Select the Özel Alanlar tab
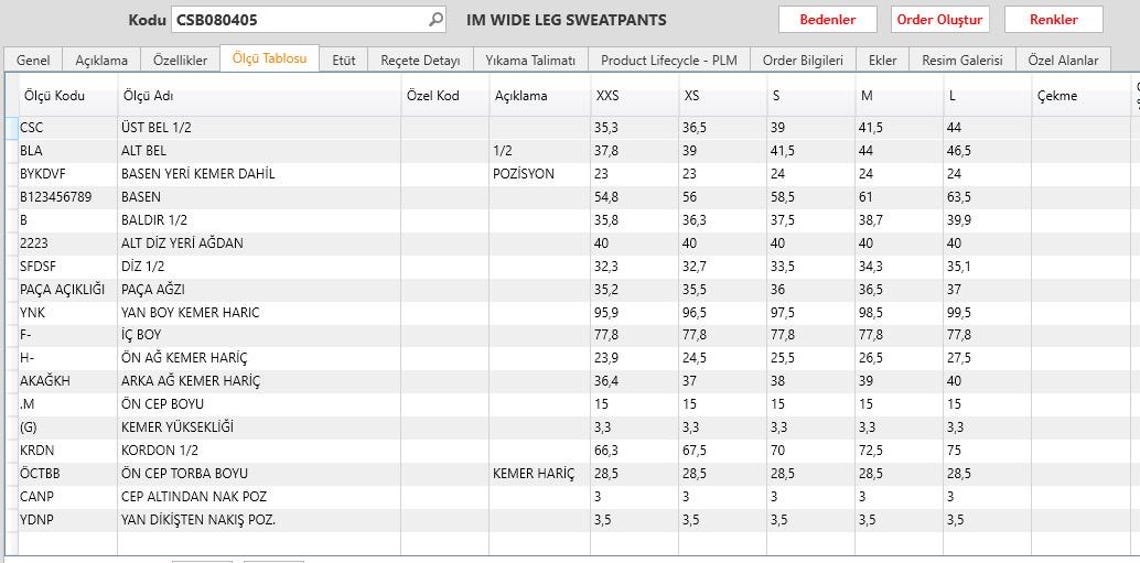The width and height of the screenshot is (1140, 563). [1063, 60]
